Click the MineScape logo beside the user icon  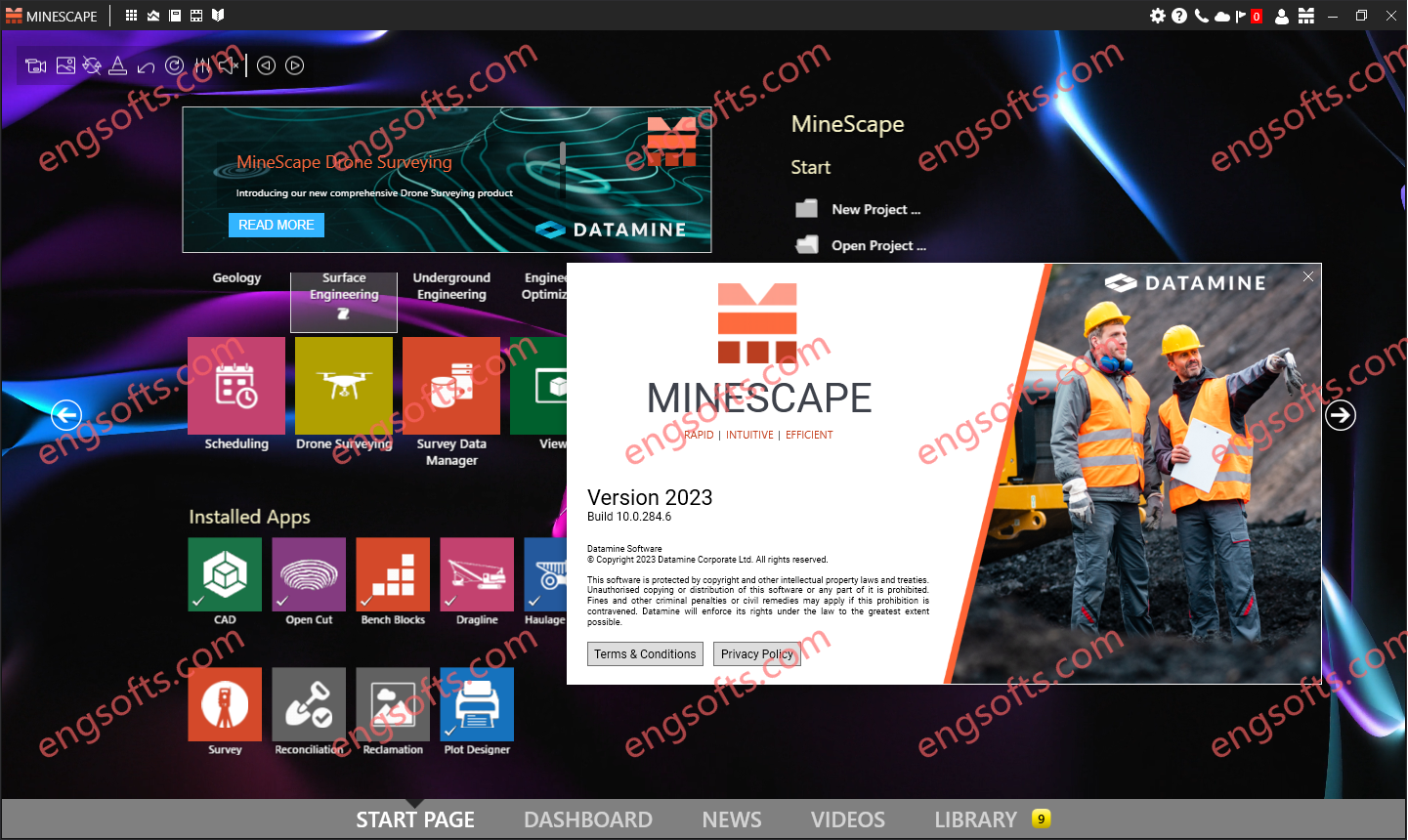click(x=1306, y=16)
